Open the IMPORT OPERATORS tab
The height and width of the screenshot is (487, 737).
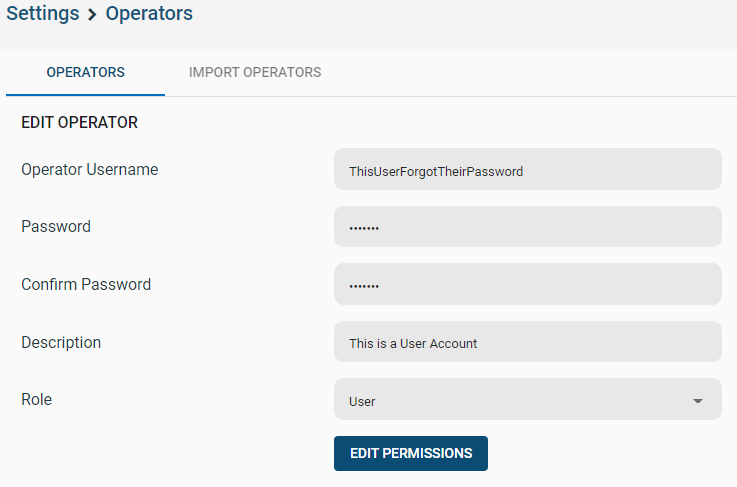(x=255, y=72)
